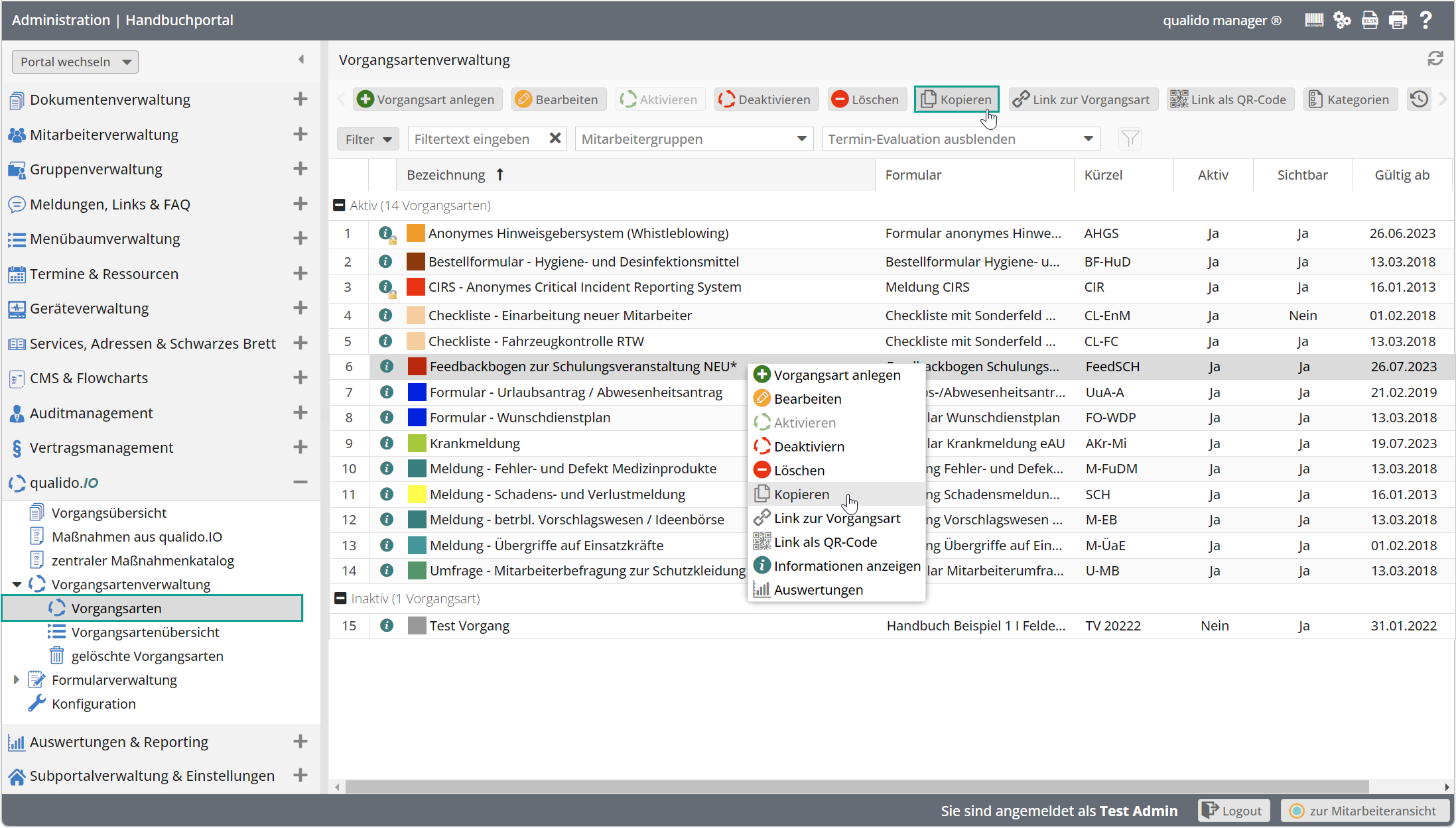This screenshot has width=1456, height=828.
Task: Show info icon for Test Vorgang row
Action: 386,625
